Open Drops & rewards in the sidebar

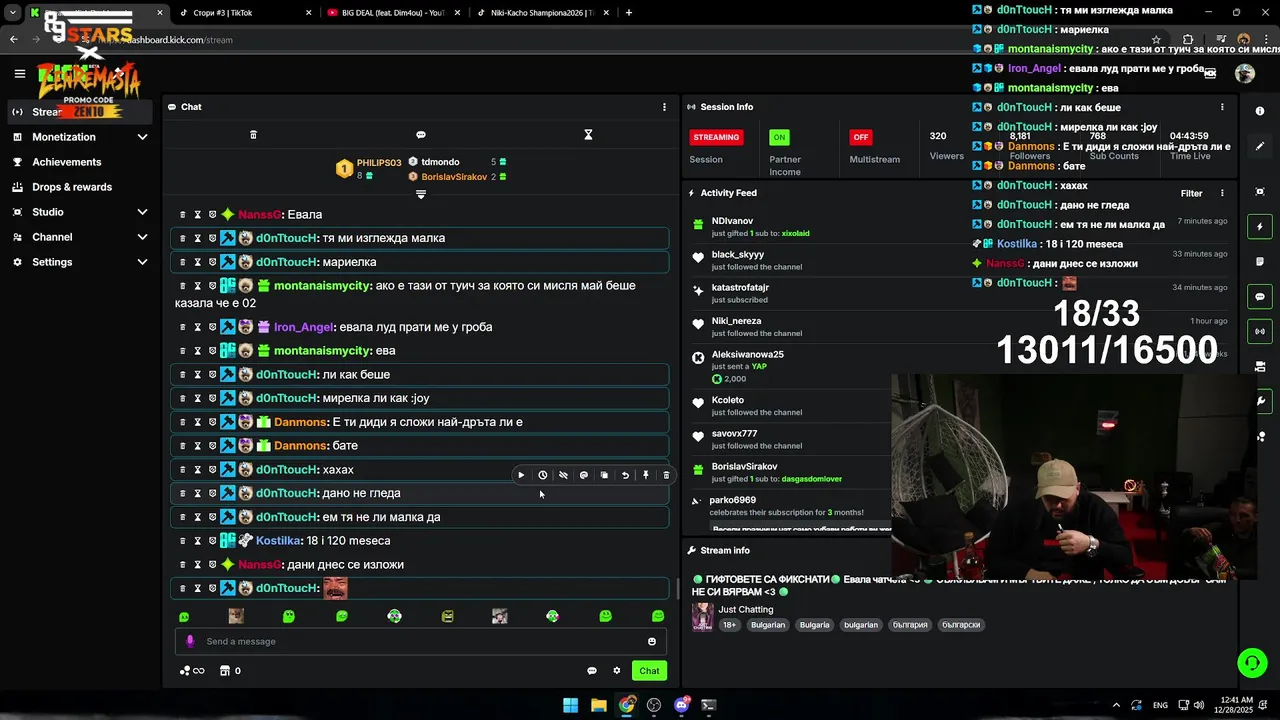pos(80,187)
